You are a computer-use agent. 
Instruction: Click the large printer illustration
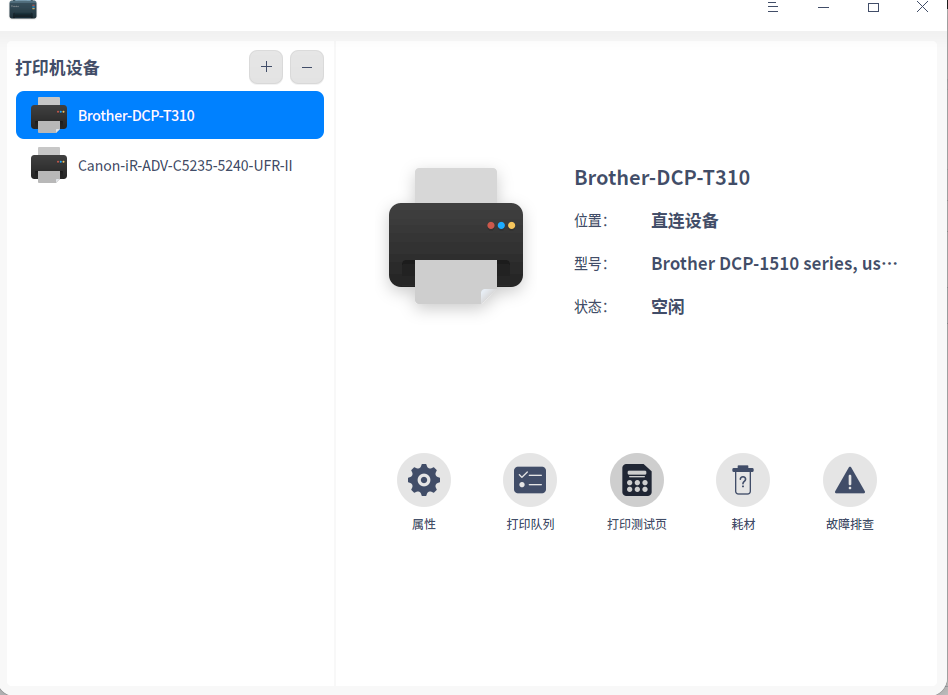pyautogui.click(x=456, y=236)
